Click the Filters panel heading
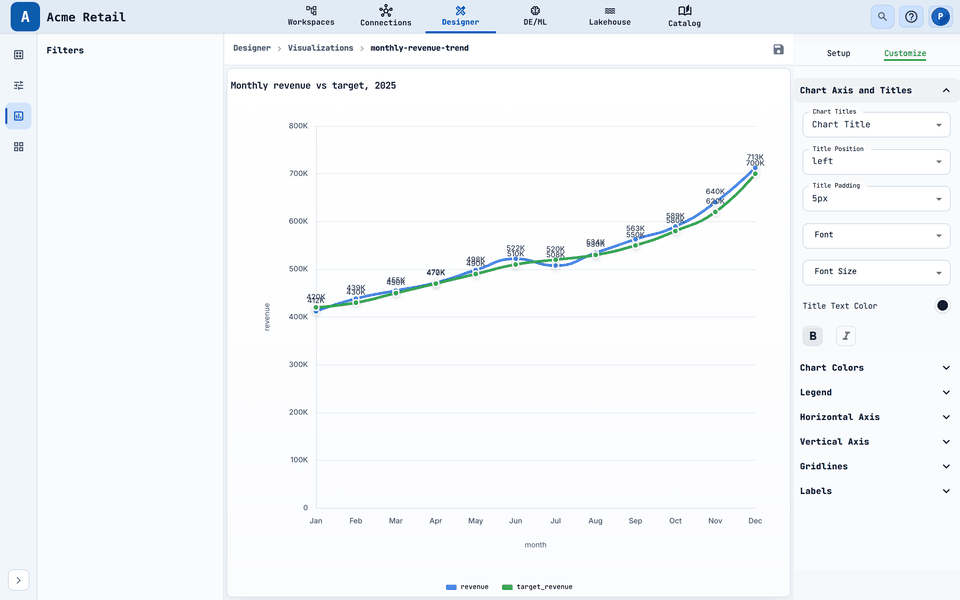Viewport: 960px width, 600px height. click(65, 50)
